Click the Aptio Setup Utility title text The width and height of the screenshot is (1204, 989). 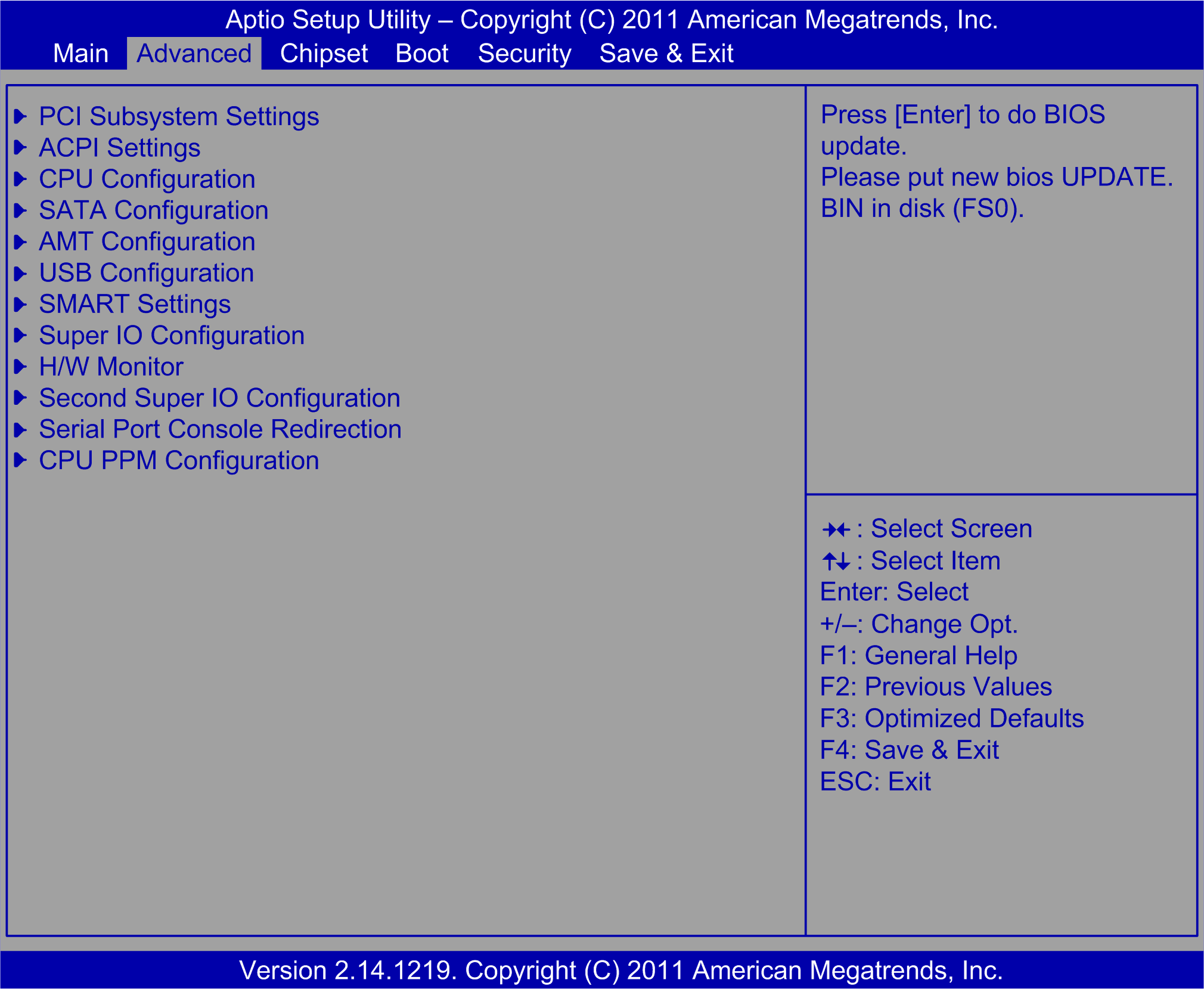612,20
